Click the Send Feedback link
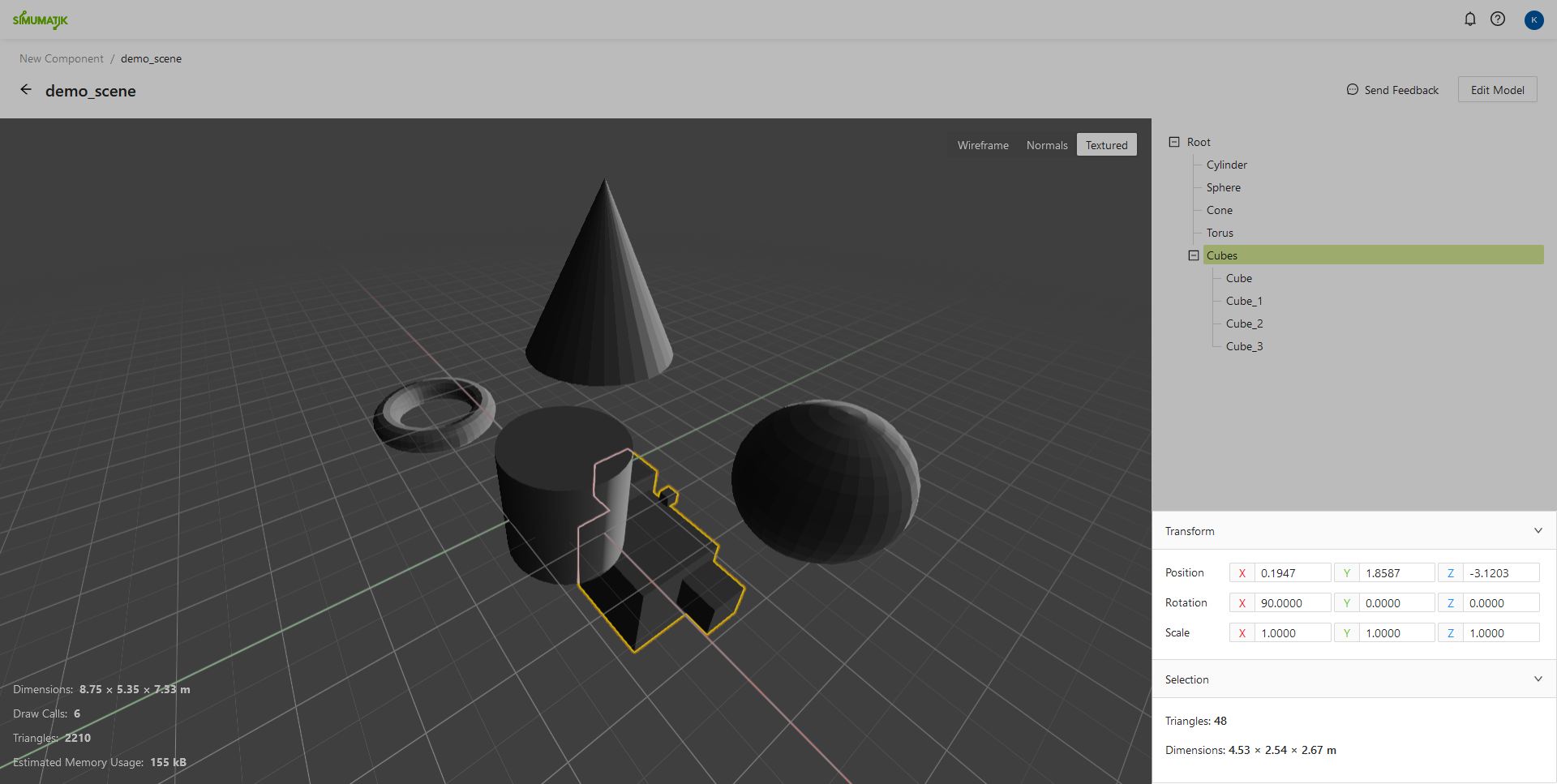 (1392, 90)
